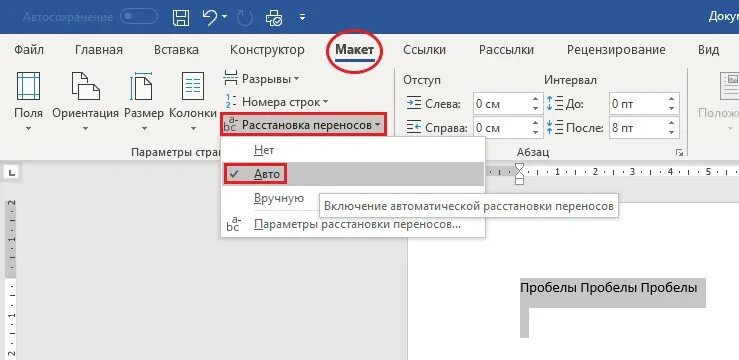Image resolution: width=739 pixels, height=360 pixels.
Task: Click the Разрывы page break icon
Action: click(230, 79)
